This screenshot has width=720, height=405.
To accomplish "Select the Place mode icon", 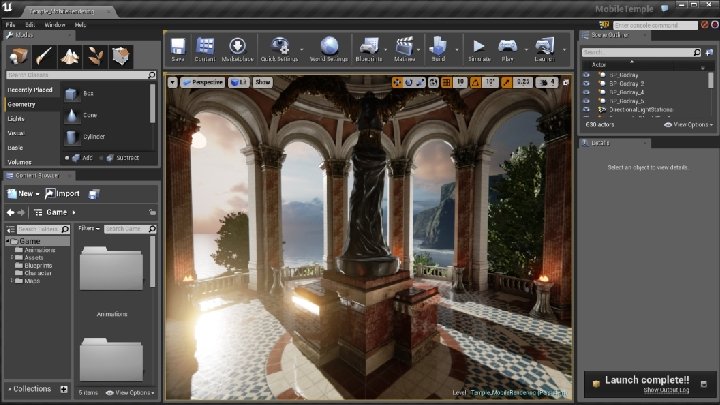I will pyautogui.click(x=18, y=56).
